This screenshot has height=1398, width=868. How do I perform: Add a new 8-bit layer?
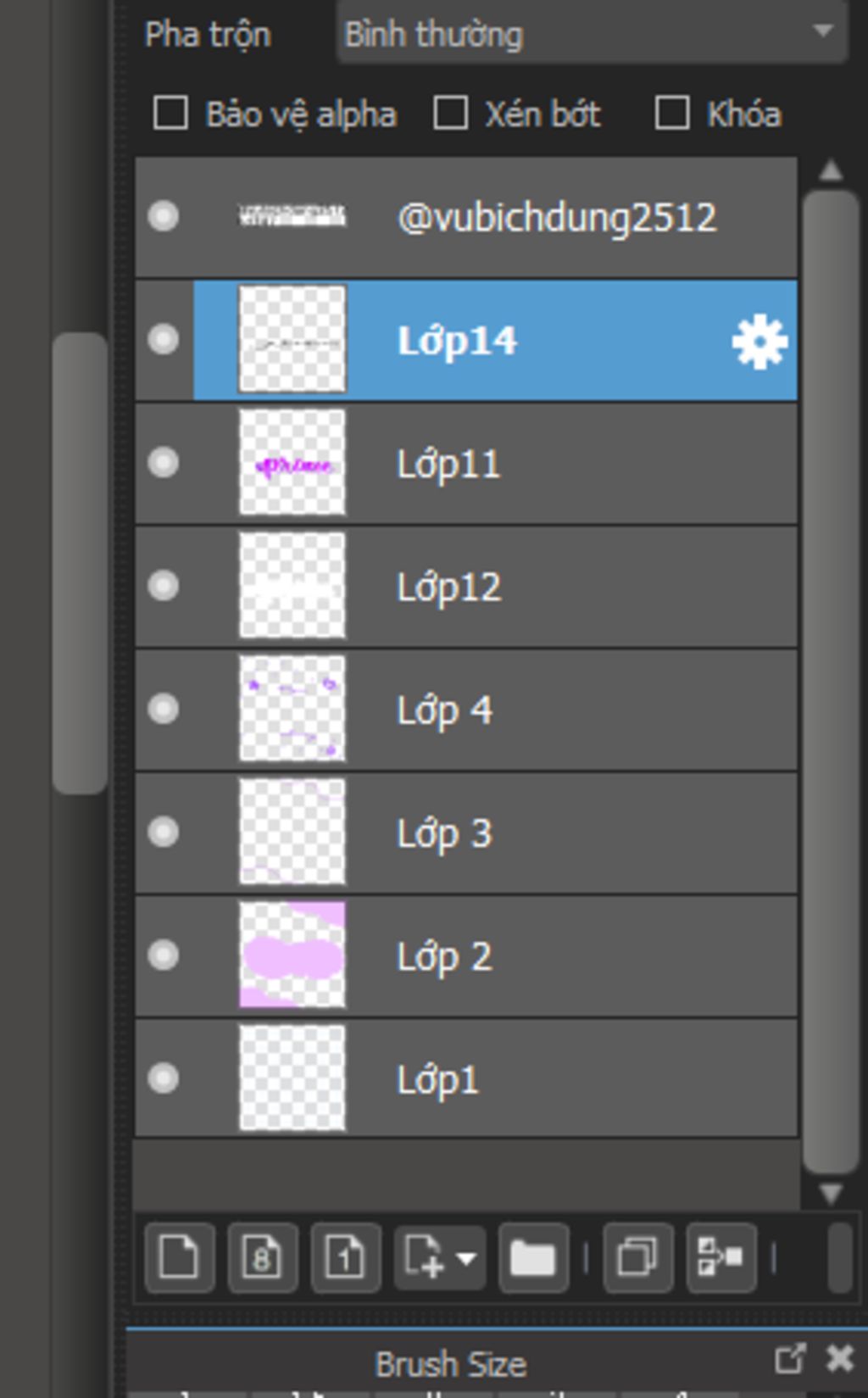(x=263, y=1257)
